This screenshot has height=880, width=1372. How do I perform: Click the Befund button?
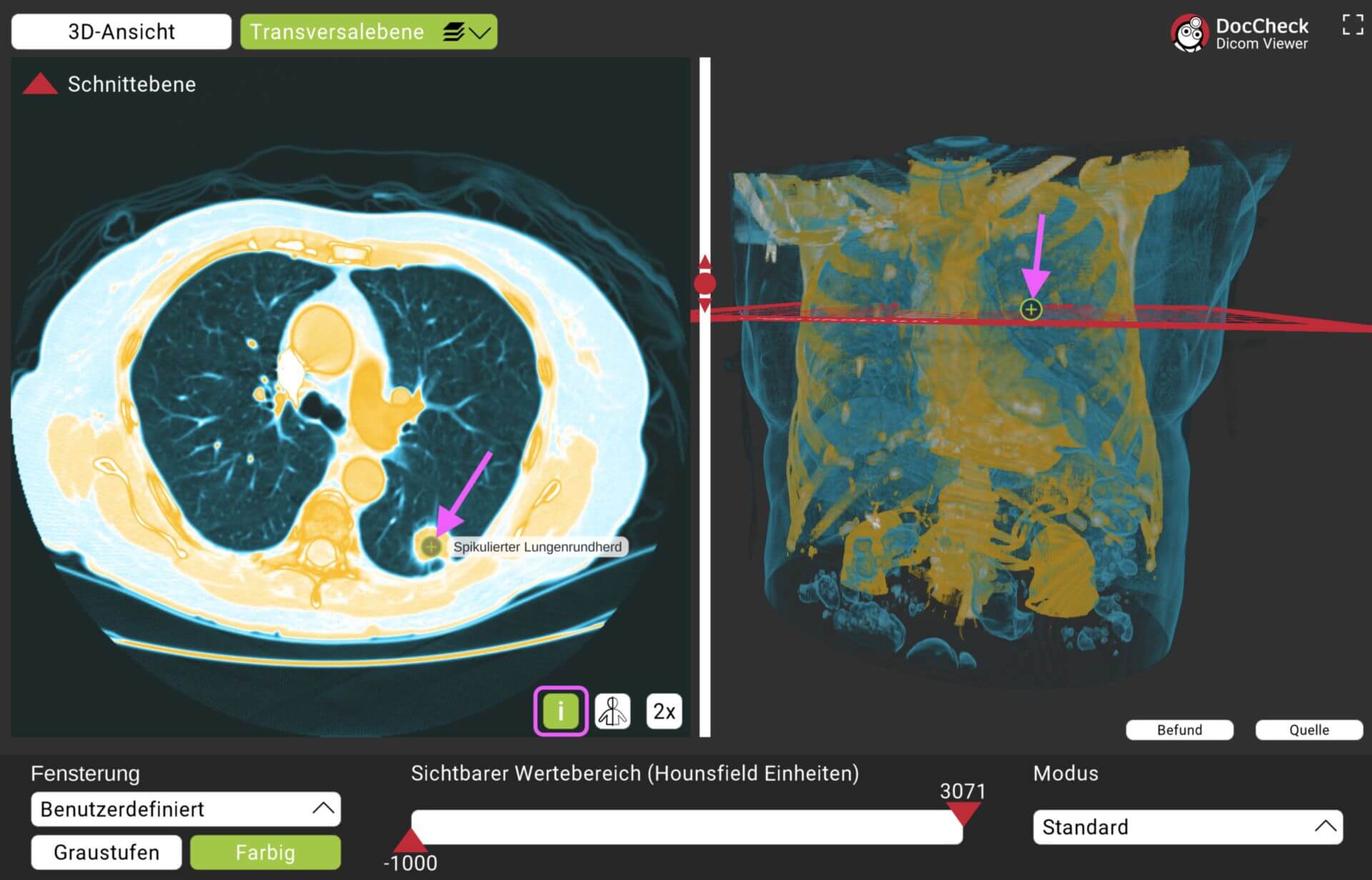(x=1177, y=728)
